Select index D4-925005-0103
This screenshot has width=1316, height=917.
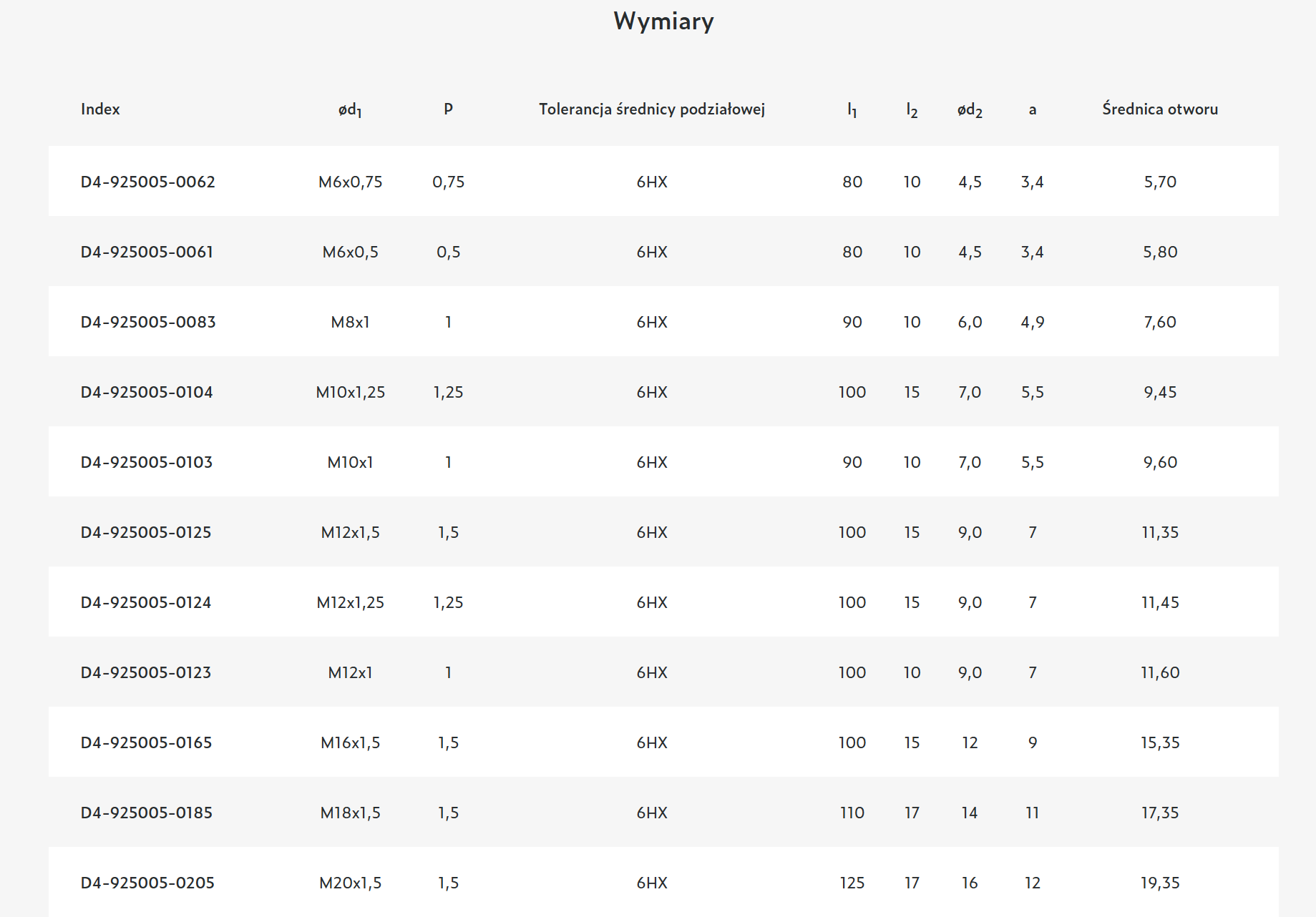pyautogui.click(x=147, y=462)
